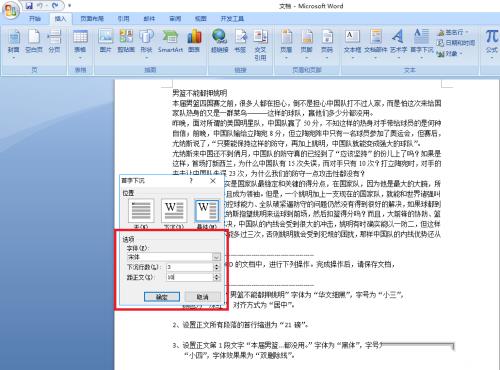Open the Office button menu
This screenshot has height=370, width=500.
click(10, 10)
